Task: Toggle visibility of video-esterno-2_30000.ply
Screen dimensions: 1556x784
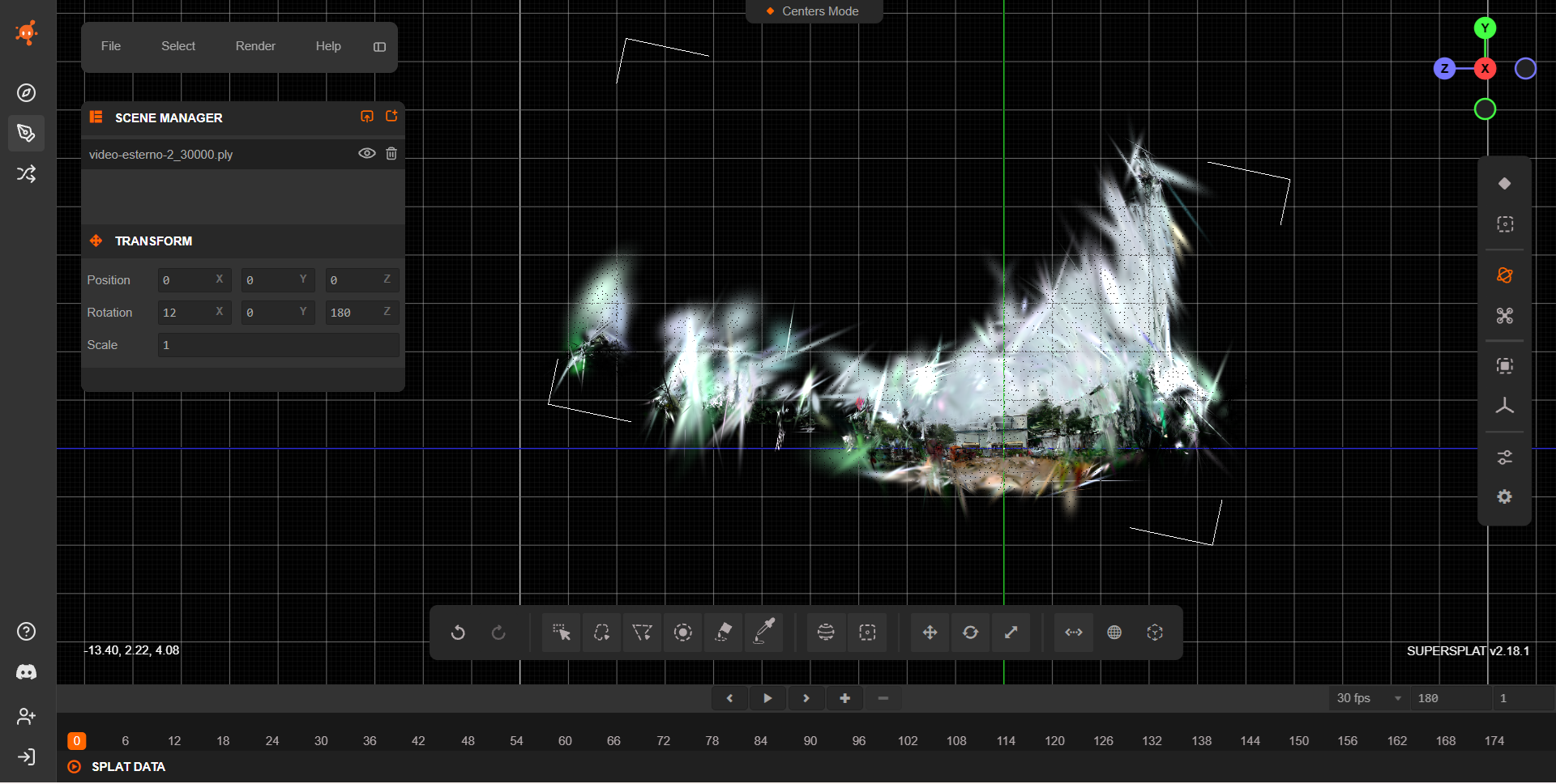Action: pos(367,154)
